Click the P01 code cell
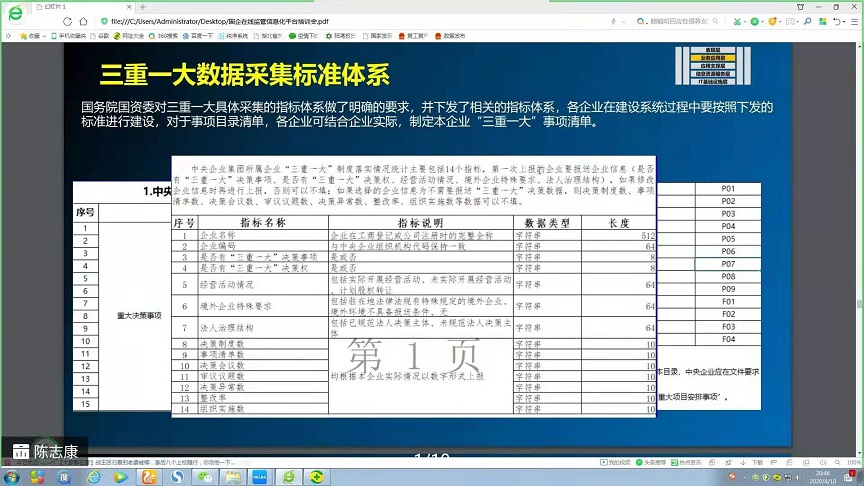 [728, 188]
